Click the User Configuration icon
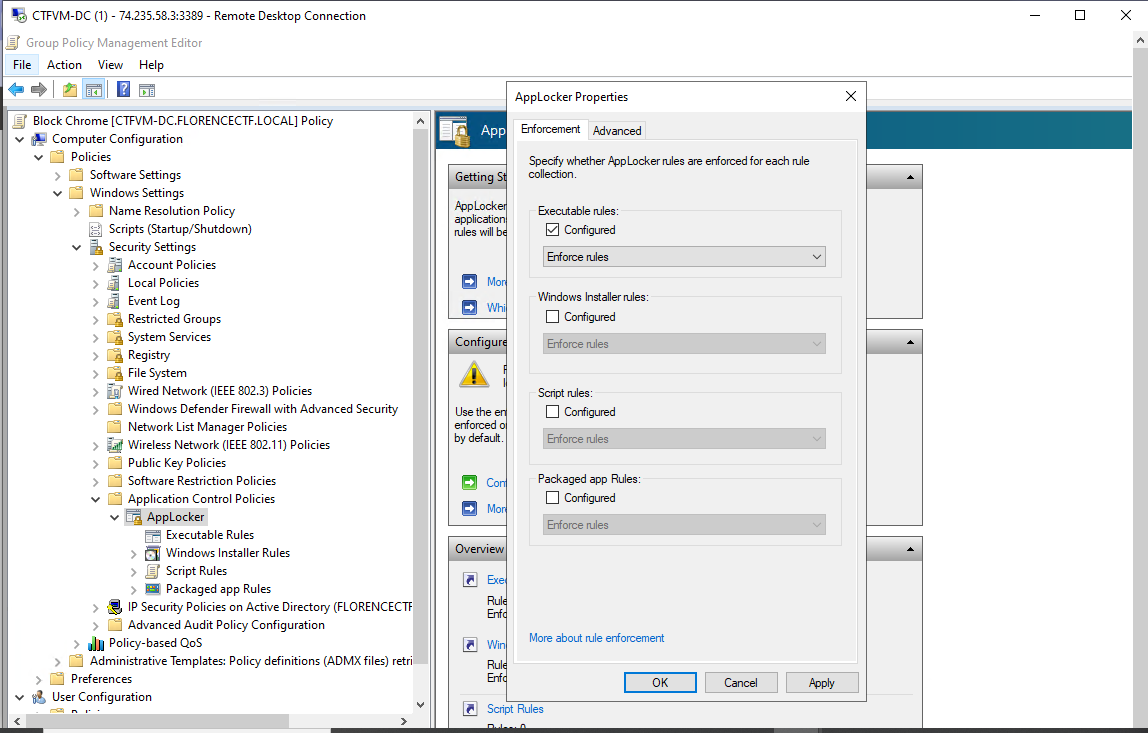 (39, 697)
